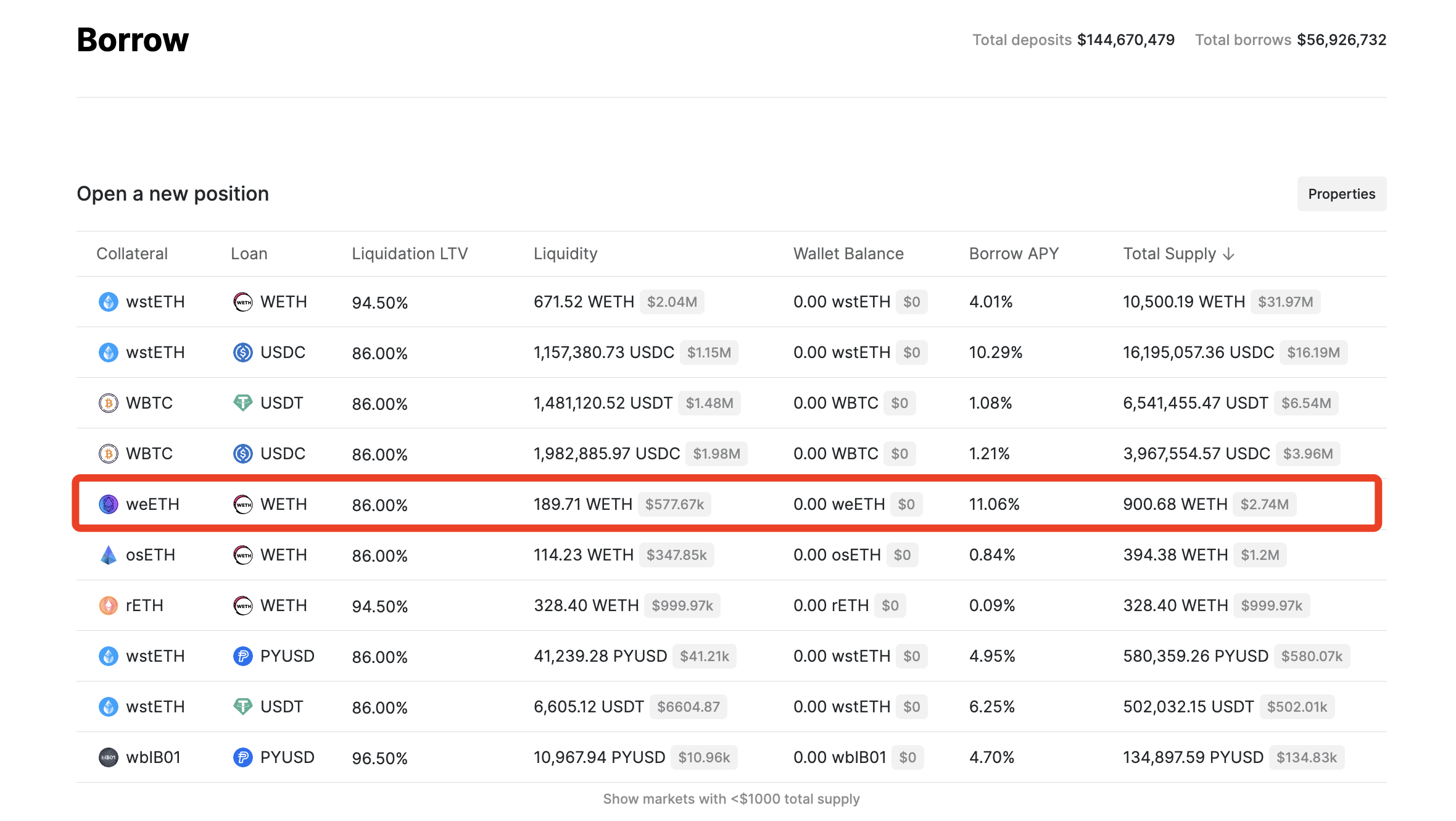1456x821 pixels.
Task: Open the Properties button
Action: [x=1341, y=194]
